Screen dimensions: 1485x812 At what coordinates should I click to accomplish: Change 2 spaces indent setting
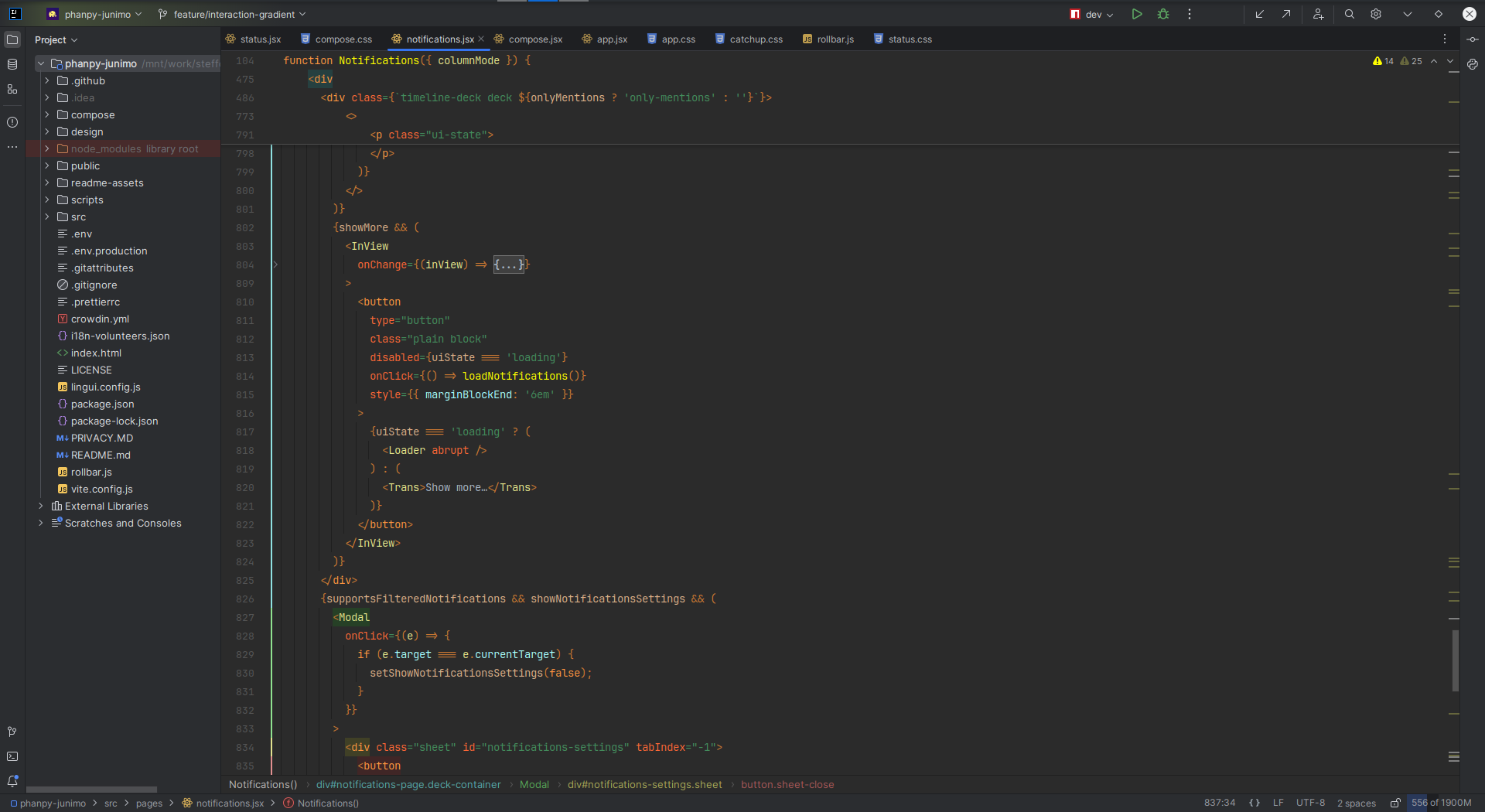point(1357,803)
